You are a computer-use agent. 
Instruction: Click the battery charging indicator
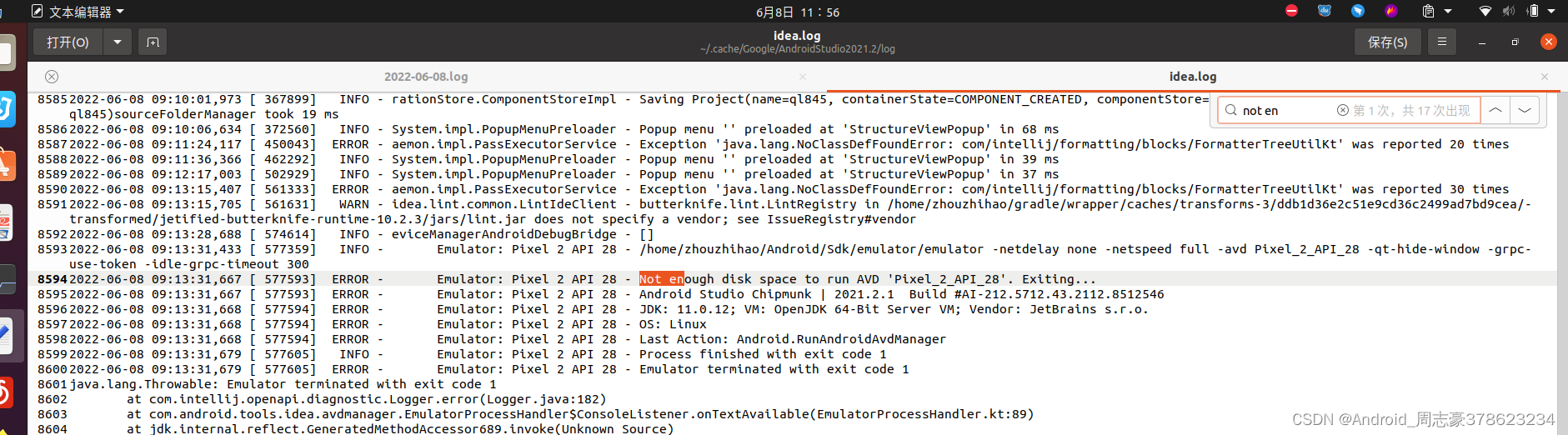coord(1532,11)
